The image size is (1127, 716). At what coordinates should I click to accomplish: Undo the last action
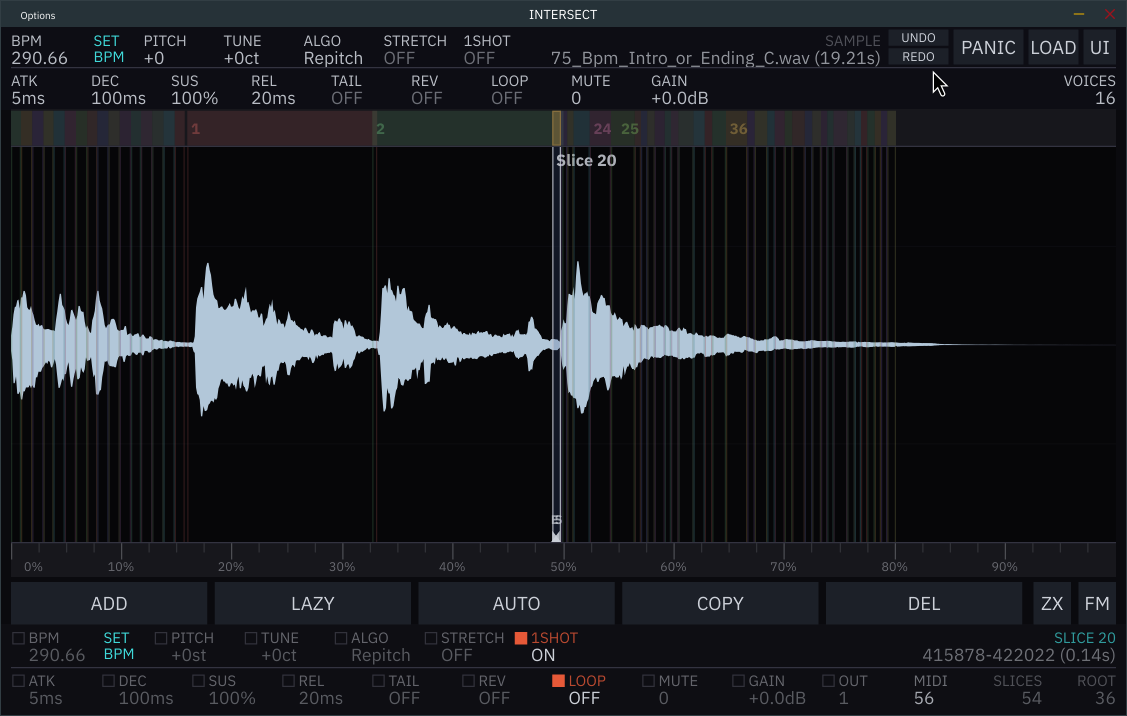(x=917, y=38)
